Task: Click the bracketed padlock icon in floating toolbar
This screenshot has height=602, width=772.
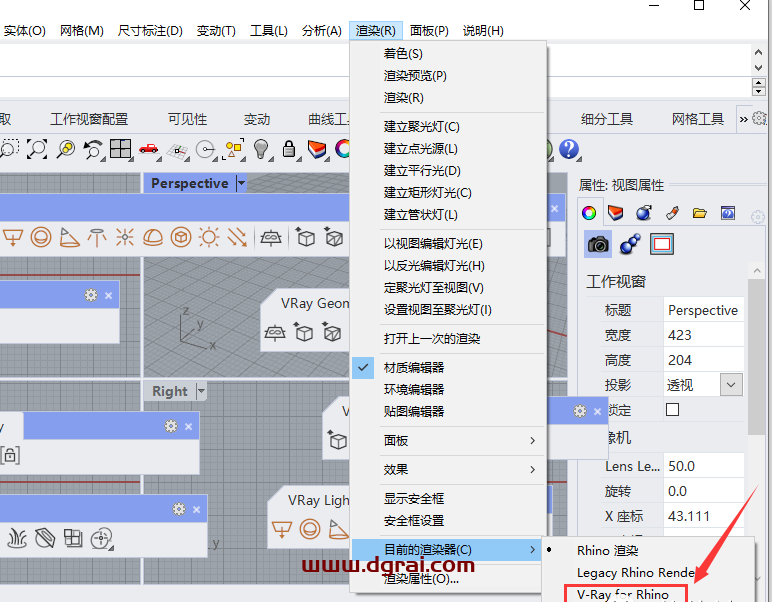Action: coord(10,455)
